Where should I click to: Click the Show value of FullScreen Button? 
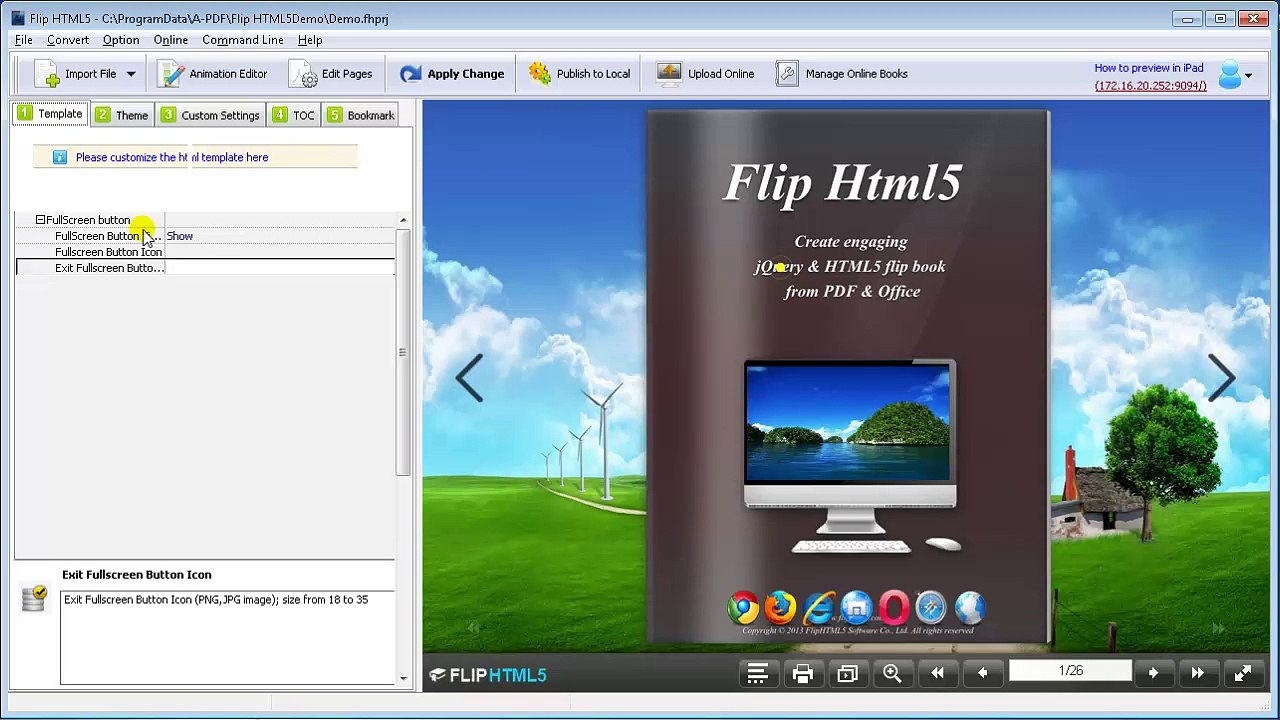point(180,236)
